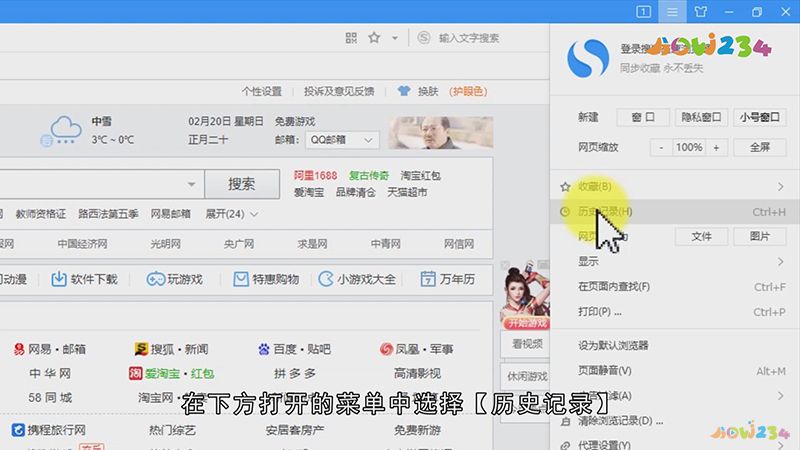Switch to the 看视频 side tab
This screenshot has width=800, height=450.
[x=526, y=344]
